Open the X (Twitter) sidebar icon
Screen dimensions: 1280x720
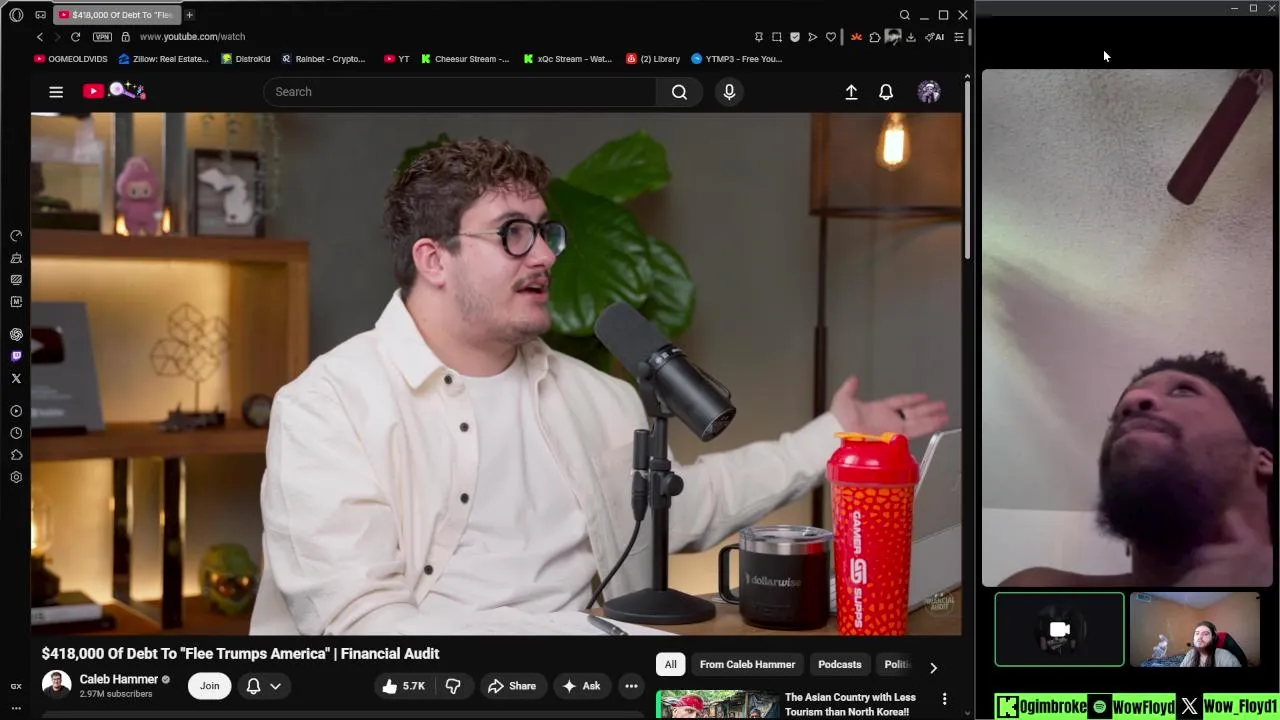[x=16, y=379]
